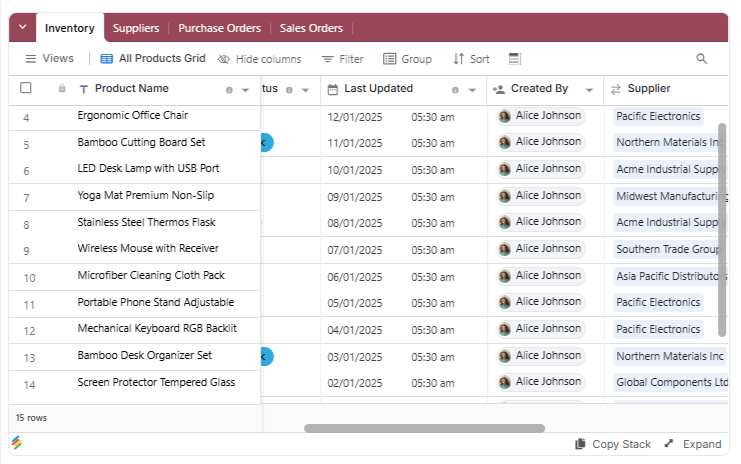741x464 pixels.
Task: Click the row height icon
Action: pos(515,59)
